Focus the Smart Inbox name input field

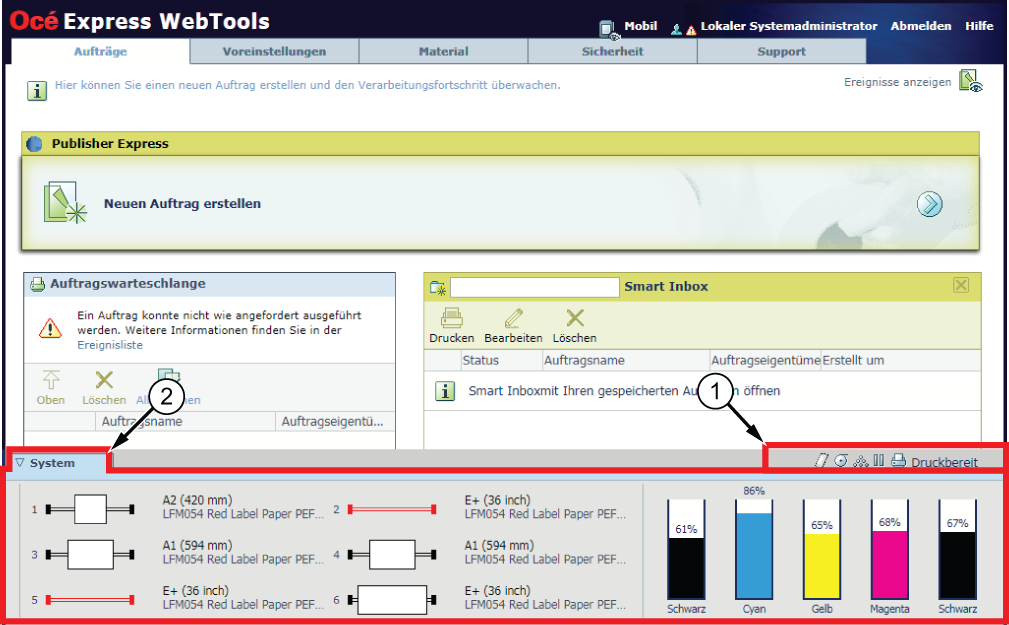coord(535,287)
